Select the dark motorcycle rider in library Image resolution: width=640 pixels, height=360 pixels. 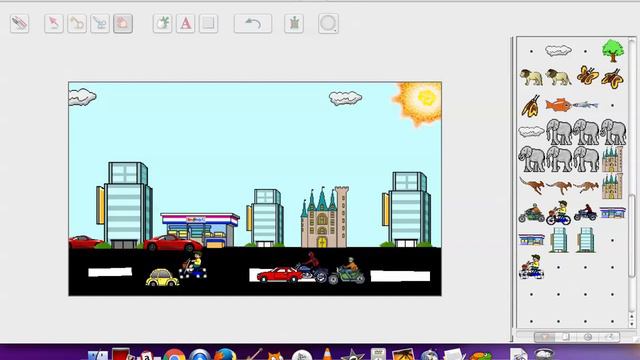tap(585, 213)
